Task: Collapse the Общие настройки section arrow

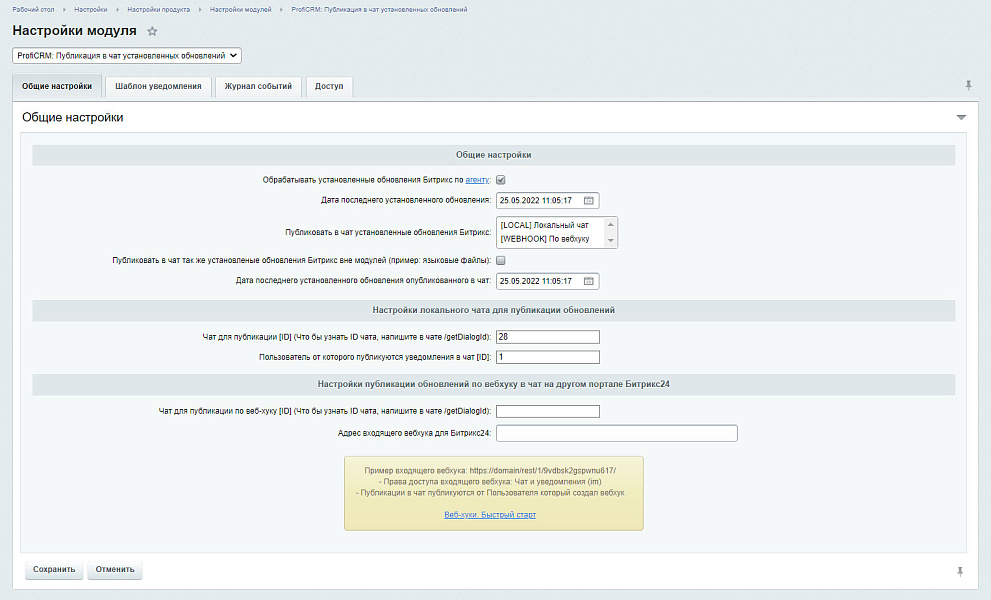Action: [x=961, y=118]
